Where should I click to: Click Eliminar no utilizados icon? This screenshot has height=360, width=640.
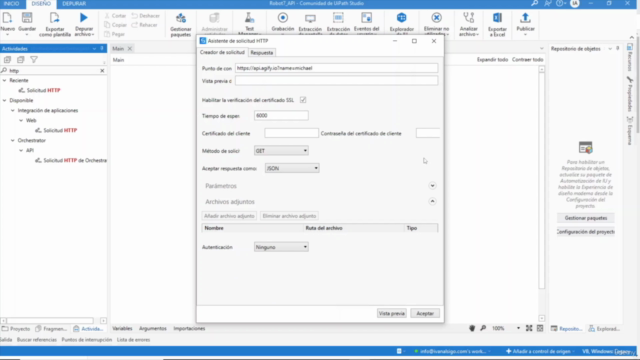[436, 18]
